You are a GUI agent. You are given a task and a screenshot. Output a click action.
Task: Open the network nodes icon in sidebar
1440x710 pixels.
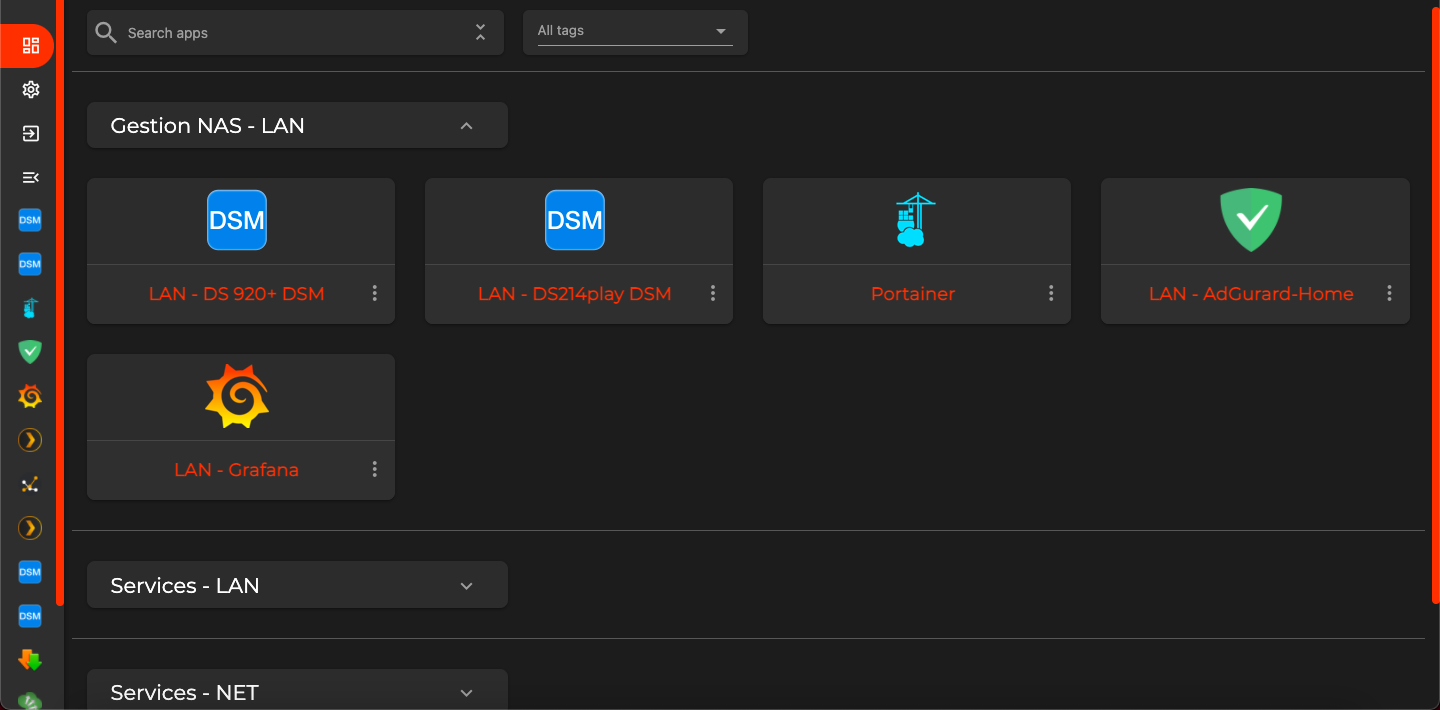(x=30, y=484)
